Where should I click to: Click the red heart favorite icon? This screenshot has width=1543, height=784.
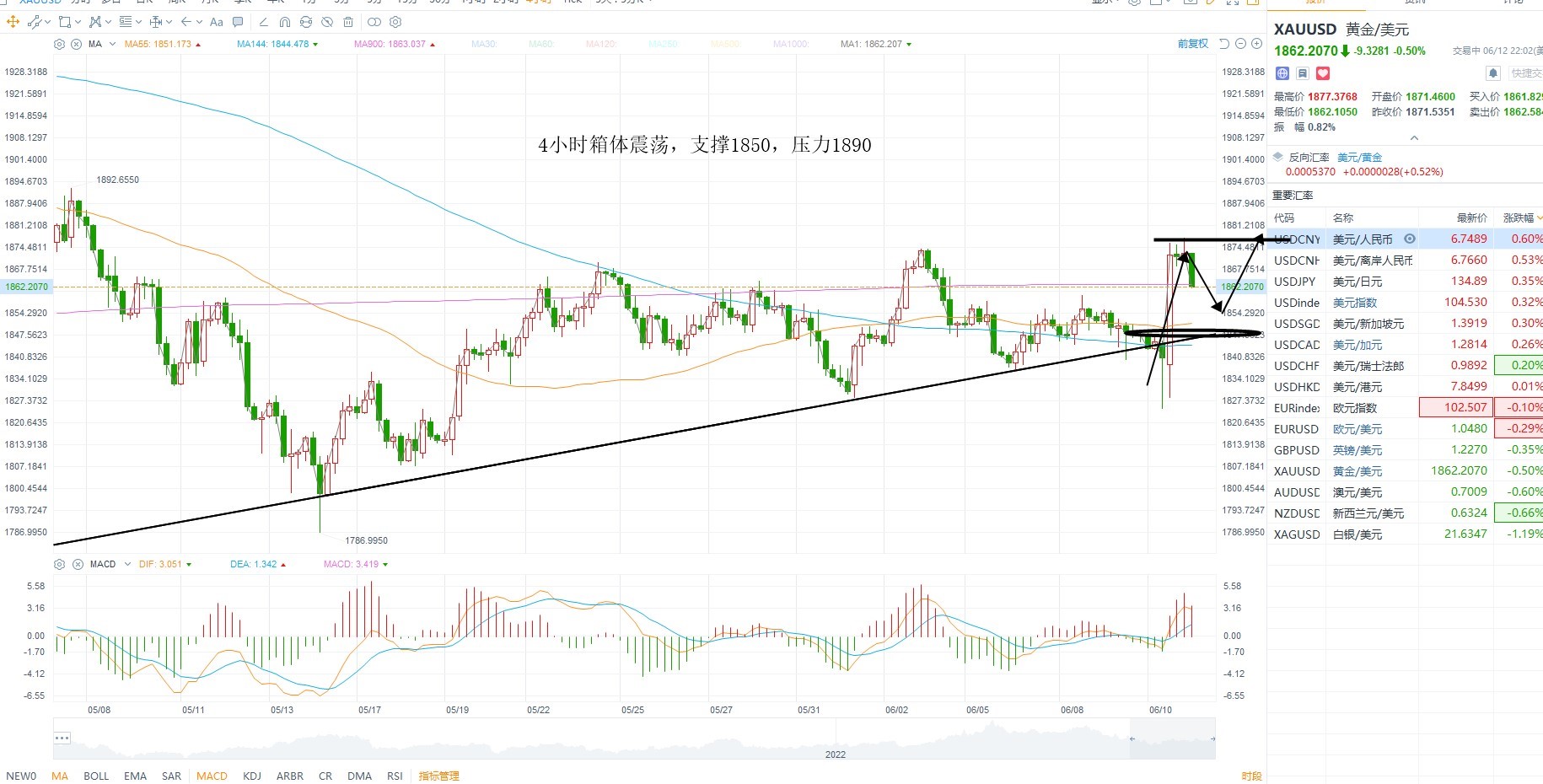[1323, 73]
